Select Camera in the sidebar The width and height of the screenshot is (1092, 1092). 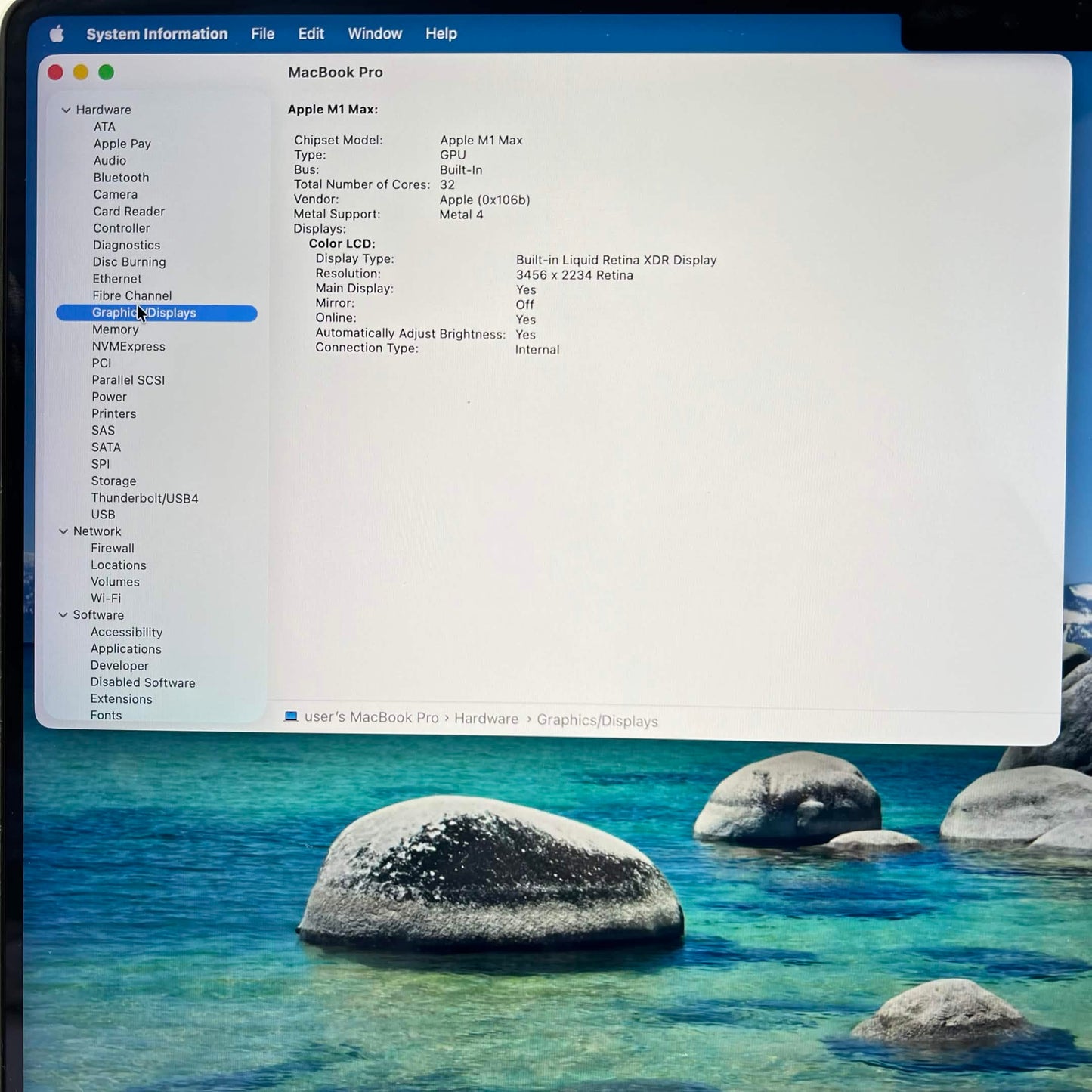(x=115, y=194)
